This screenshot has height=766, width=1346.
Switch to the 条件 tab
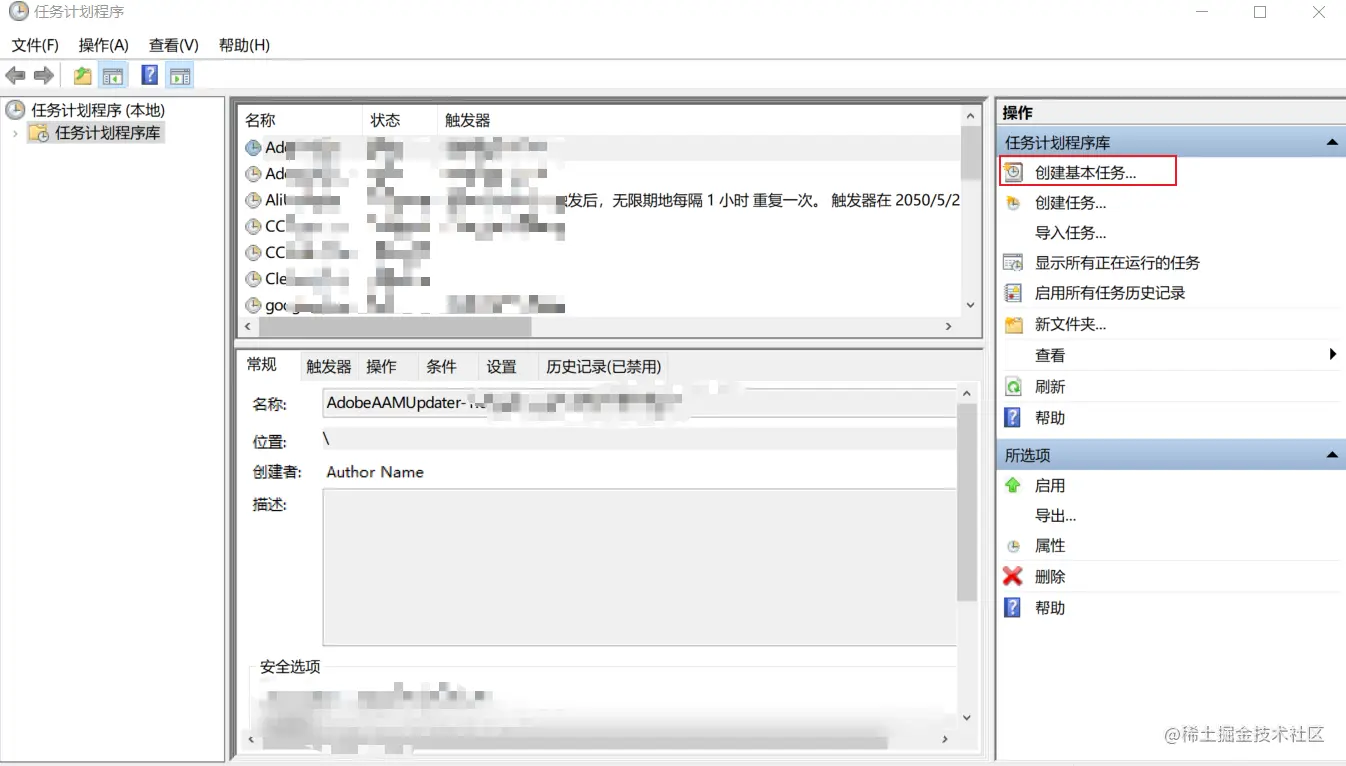pos(441,367)
